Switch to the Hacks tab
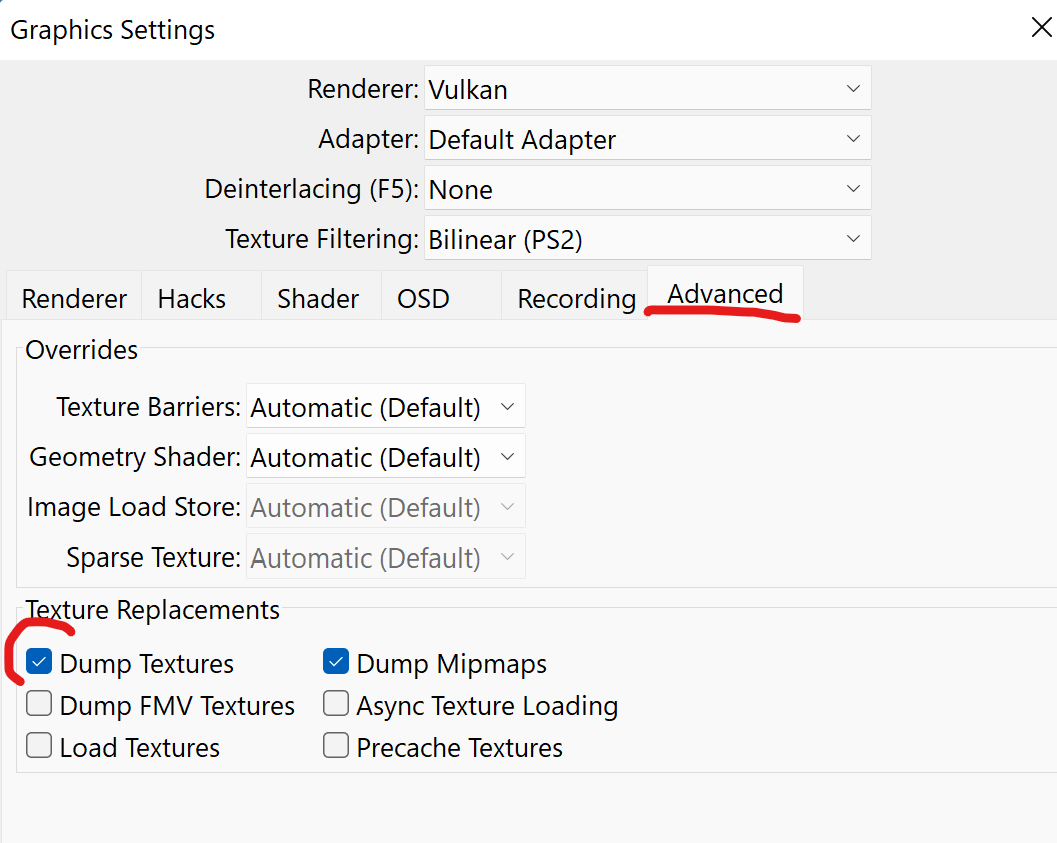This screenshot has width=1057, height=843. point(192,298)
